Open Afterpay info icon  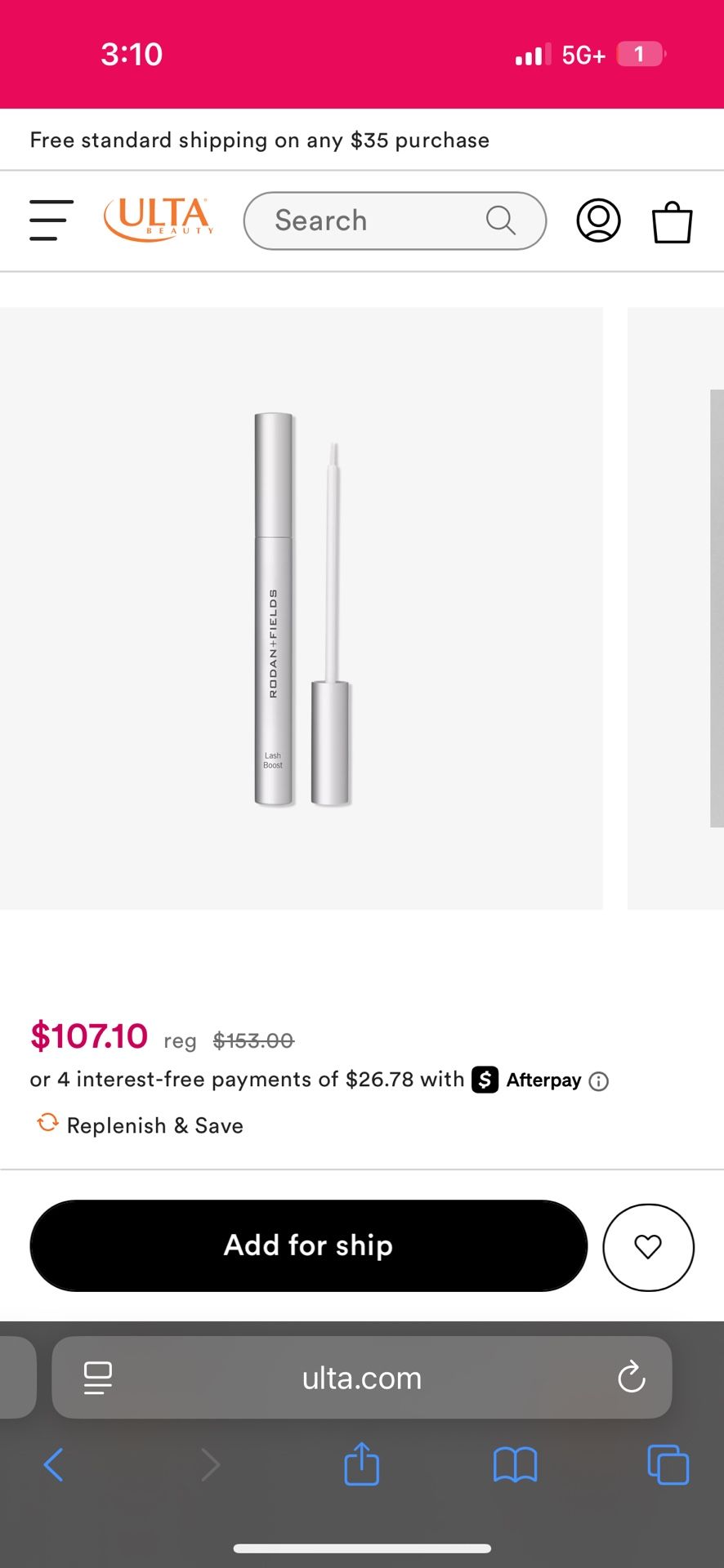[x=599, y=1081]
